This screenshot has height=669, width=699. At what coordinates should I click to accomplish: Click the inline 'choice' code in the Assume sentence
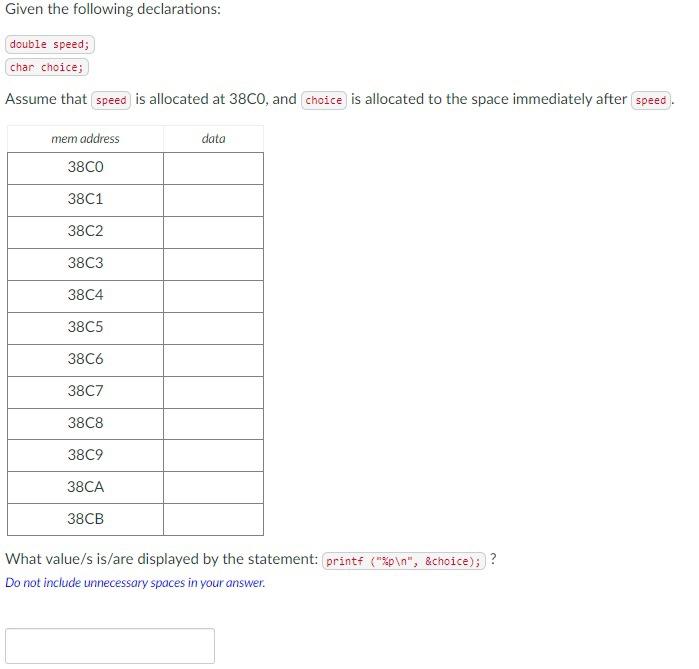coord(324,100)
